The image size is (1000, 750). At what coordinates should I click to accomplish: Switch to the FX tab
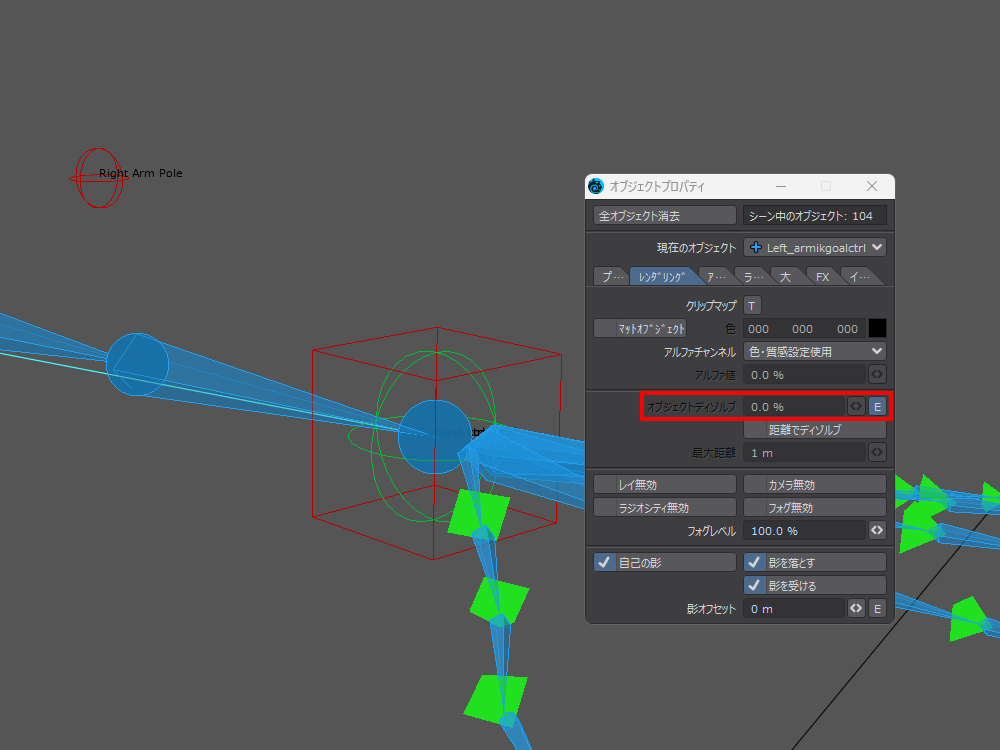(822, 277)
